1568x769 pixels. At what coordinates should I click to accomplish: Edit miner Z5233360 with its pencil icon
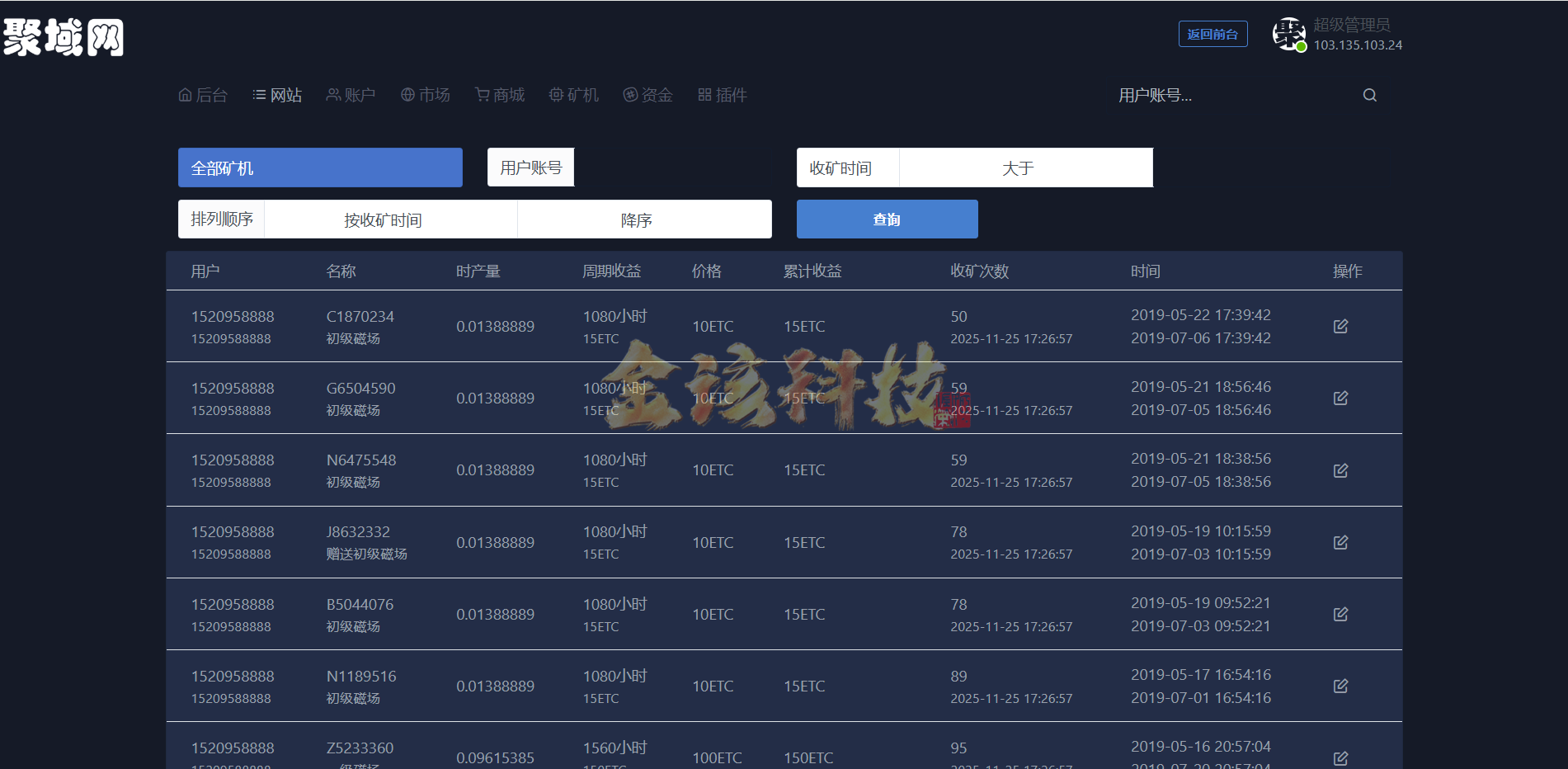pos(1340,757)
